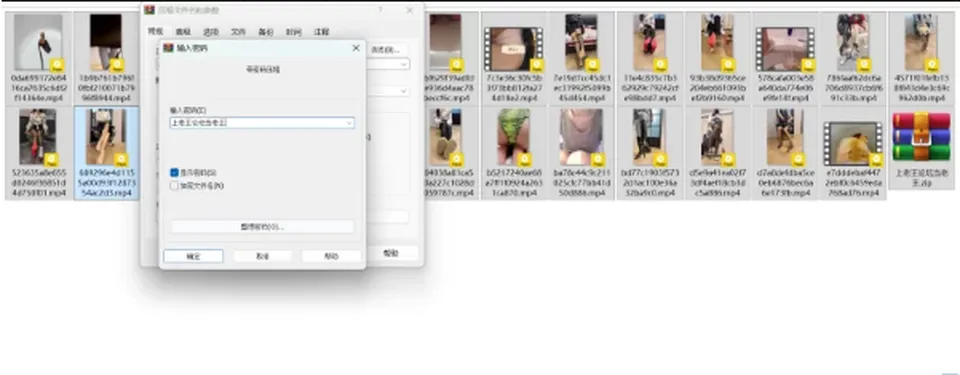Screen dimensions: 960x375
Task: Click file name text d7a0de6dba5ce...mp4
Action: [785, 183]
